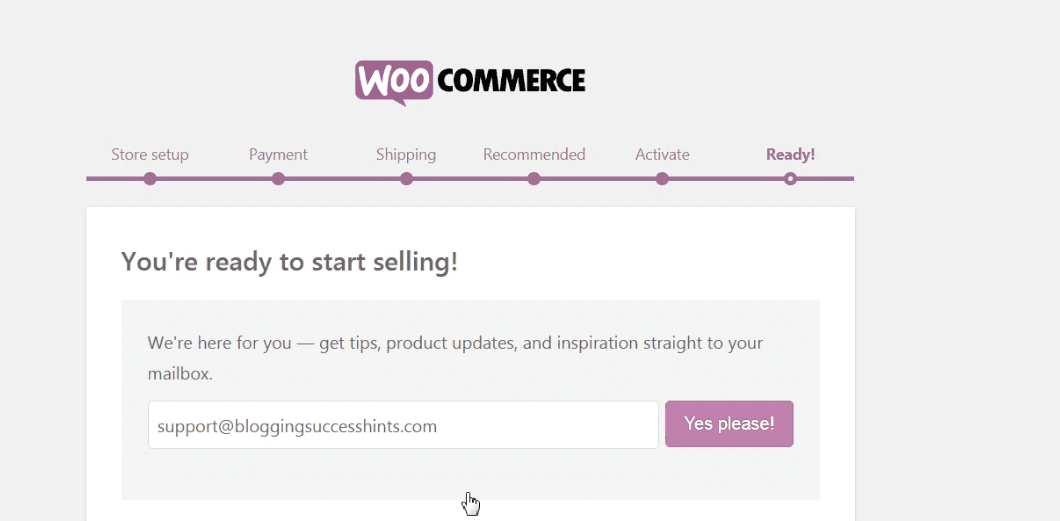Click the Yes please! button
Image resolution: width=1060 pixels, height=521 pixels.
(729, 424)
